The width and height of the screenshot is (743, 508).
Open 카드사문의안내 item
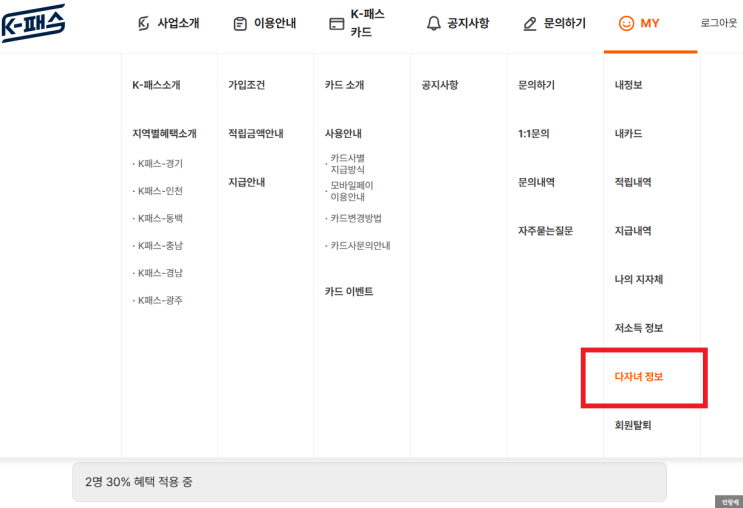(360, 246)
